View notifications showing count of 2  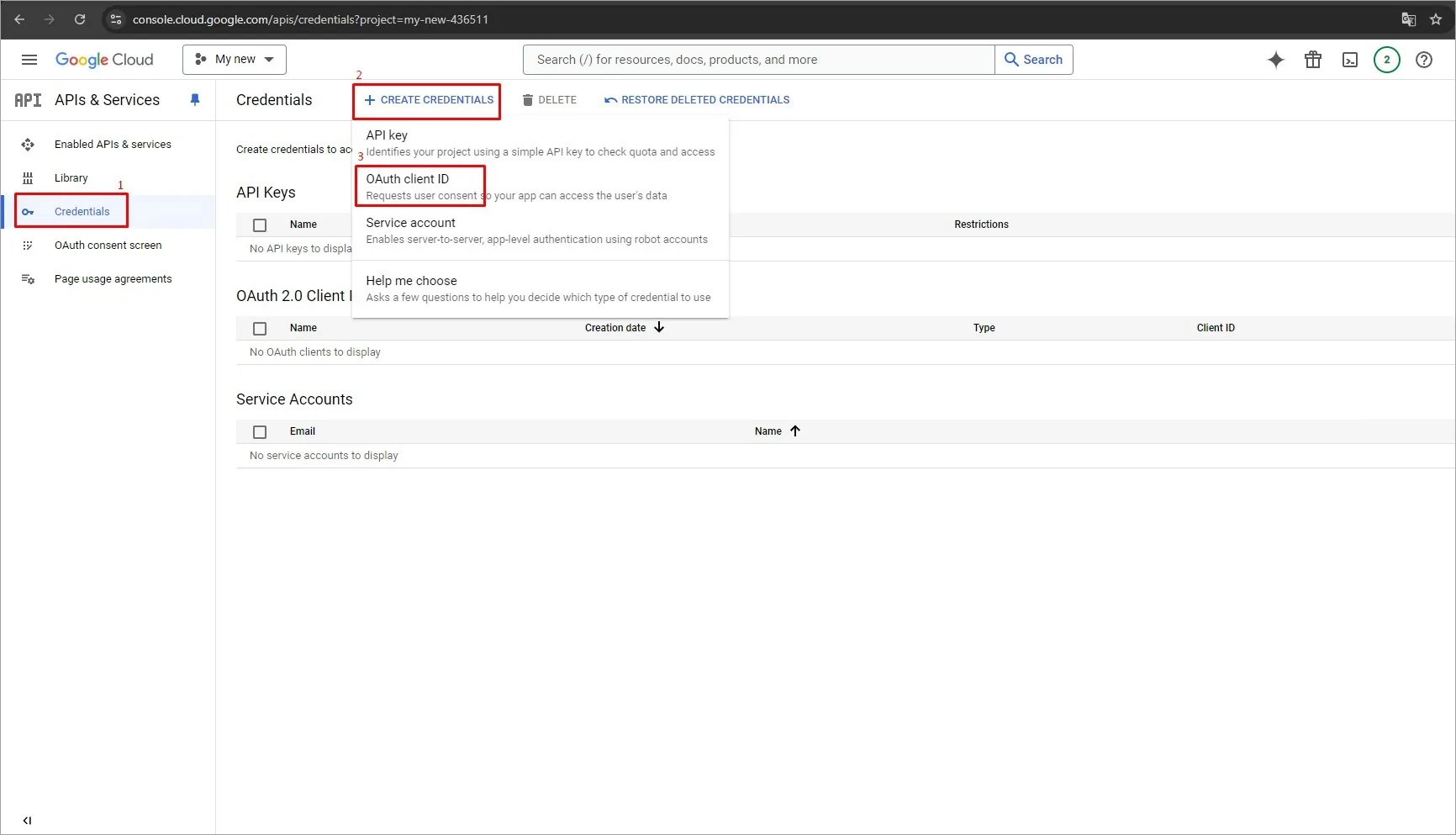(x=1387, y=60)
